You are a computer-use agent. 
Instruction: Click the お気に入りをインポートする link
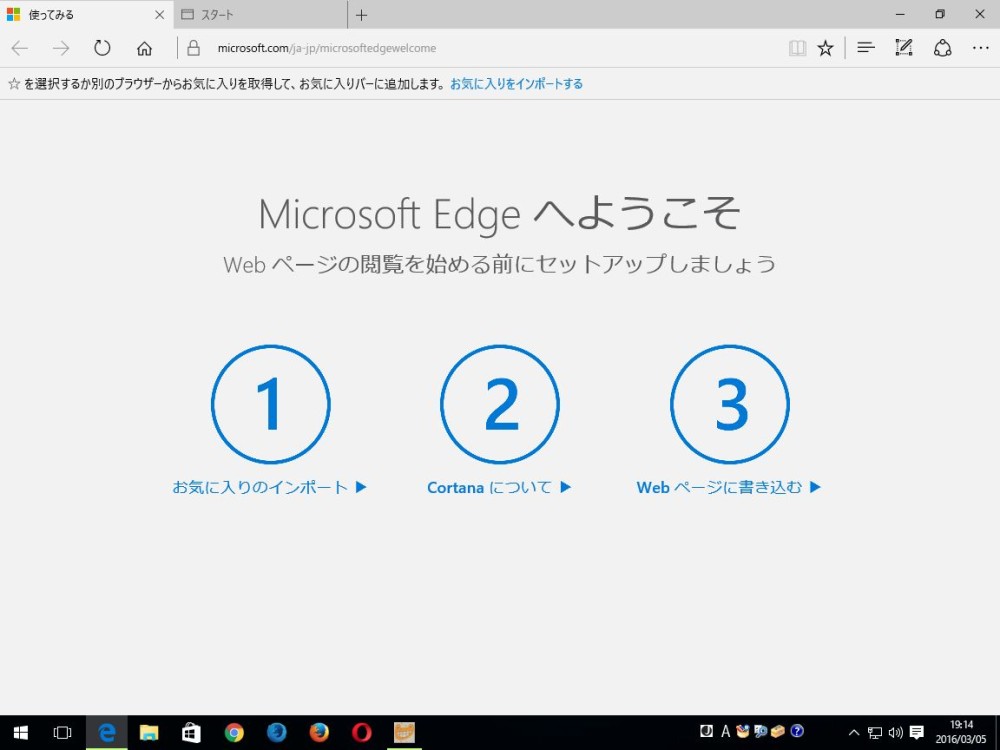[x=516, y=84]
